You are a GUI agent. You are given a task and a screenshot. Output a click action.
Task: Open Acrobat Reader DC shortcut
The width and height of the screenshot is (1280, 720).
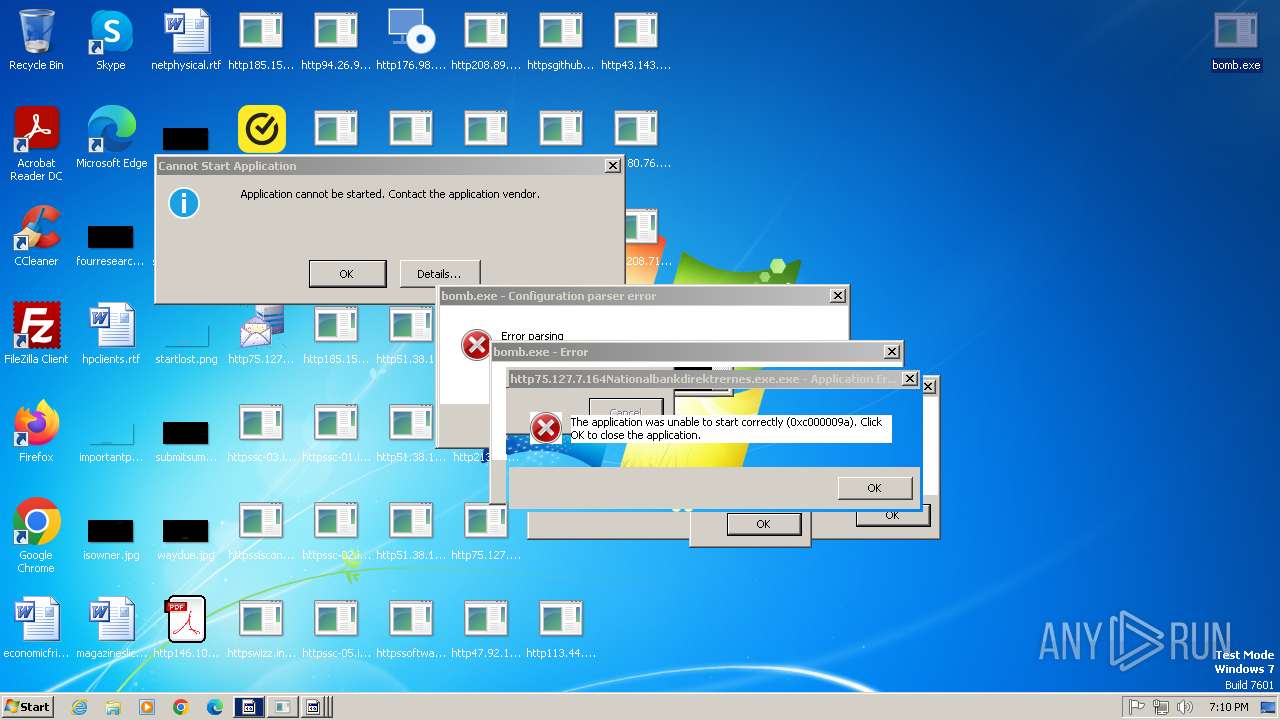pos(36,143)
